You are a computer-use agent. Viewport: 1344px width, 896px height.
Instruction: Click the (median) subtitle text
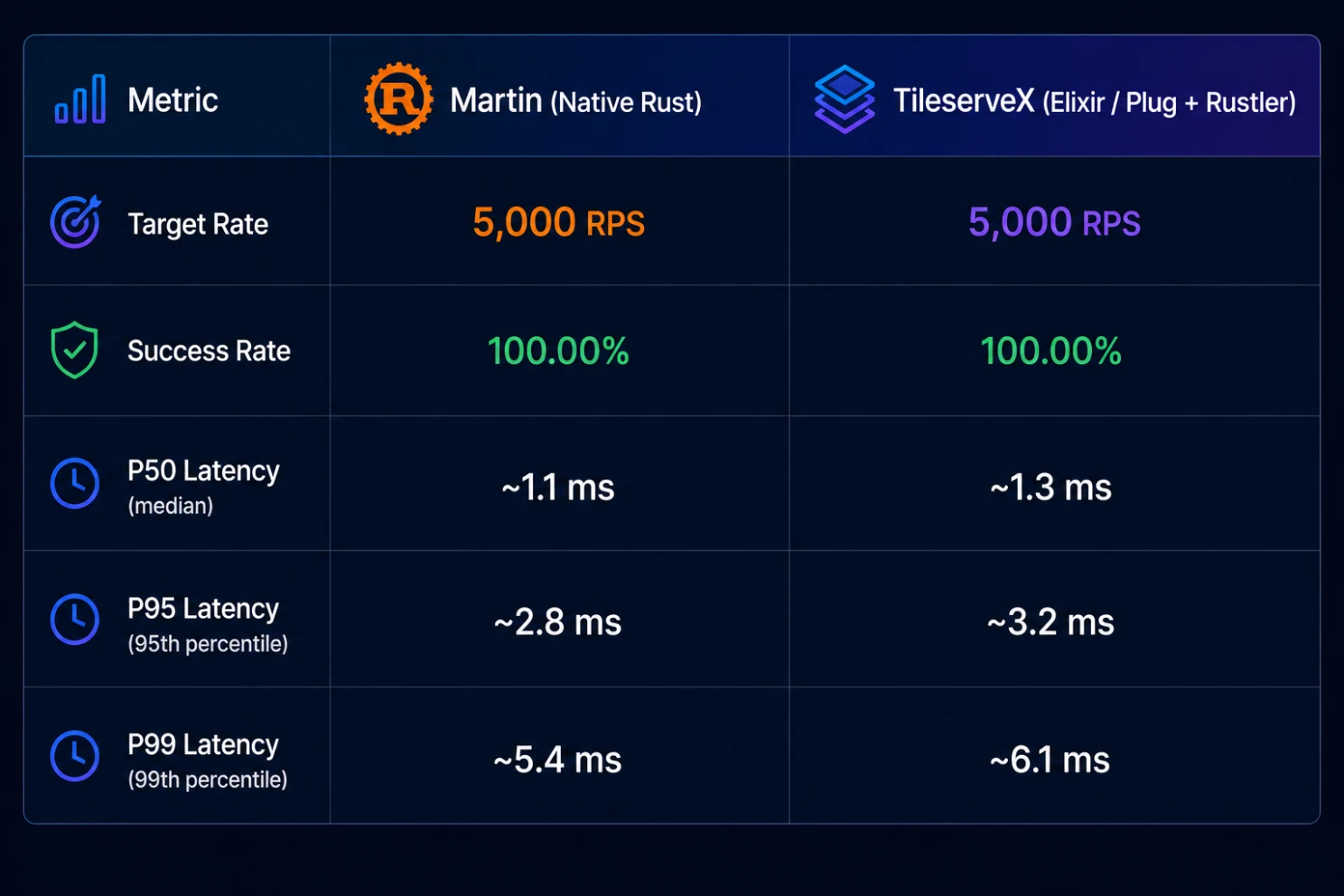click(x=171, y=506)
